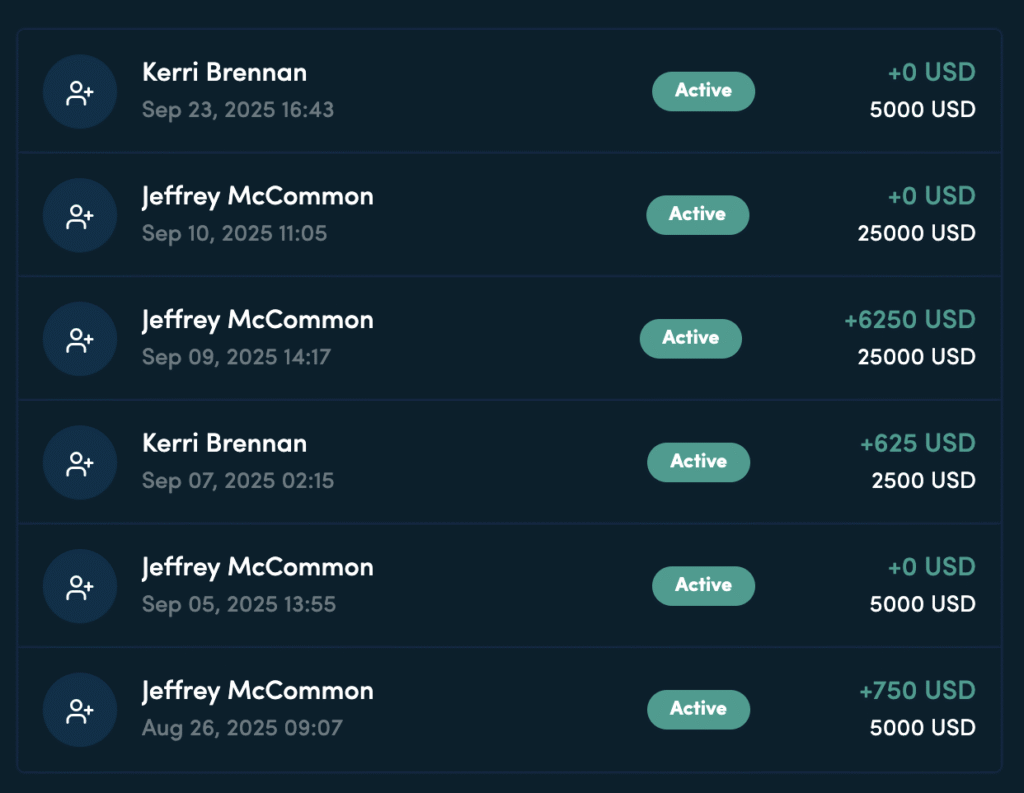Open Jeffrey McCommon's name dated Sep 10, 2025
The width and height of the screenshot is (1024, 793).
tap(257, 196)
